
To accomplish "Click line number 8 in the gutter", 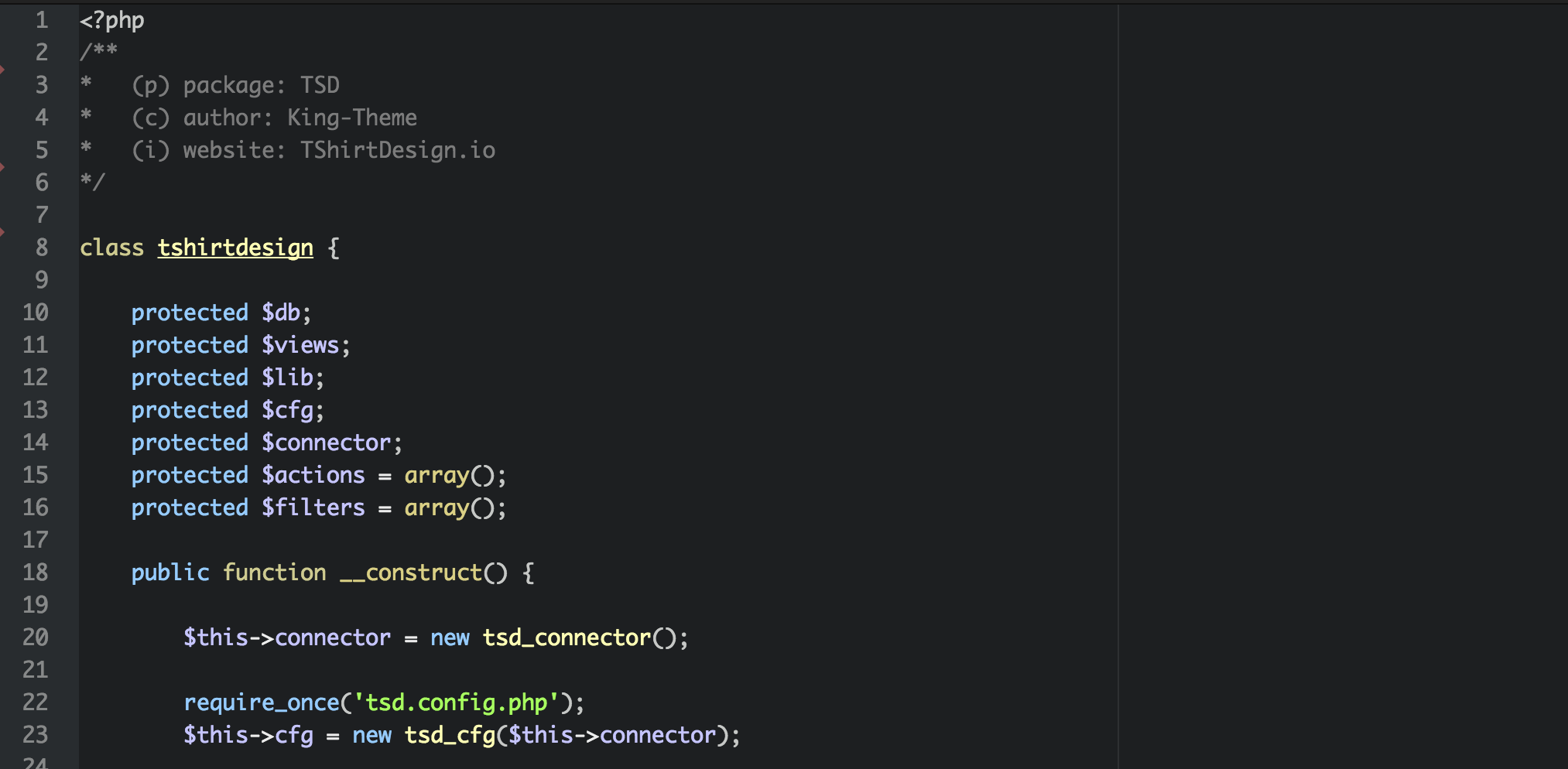I will (x=42, y=248).
